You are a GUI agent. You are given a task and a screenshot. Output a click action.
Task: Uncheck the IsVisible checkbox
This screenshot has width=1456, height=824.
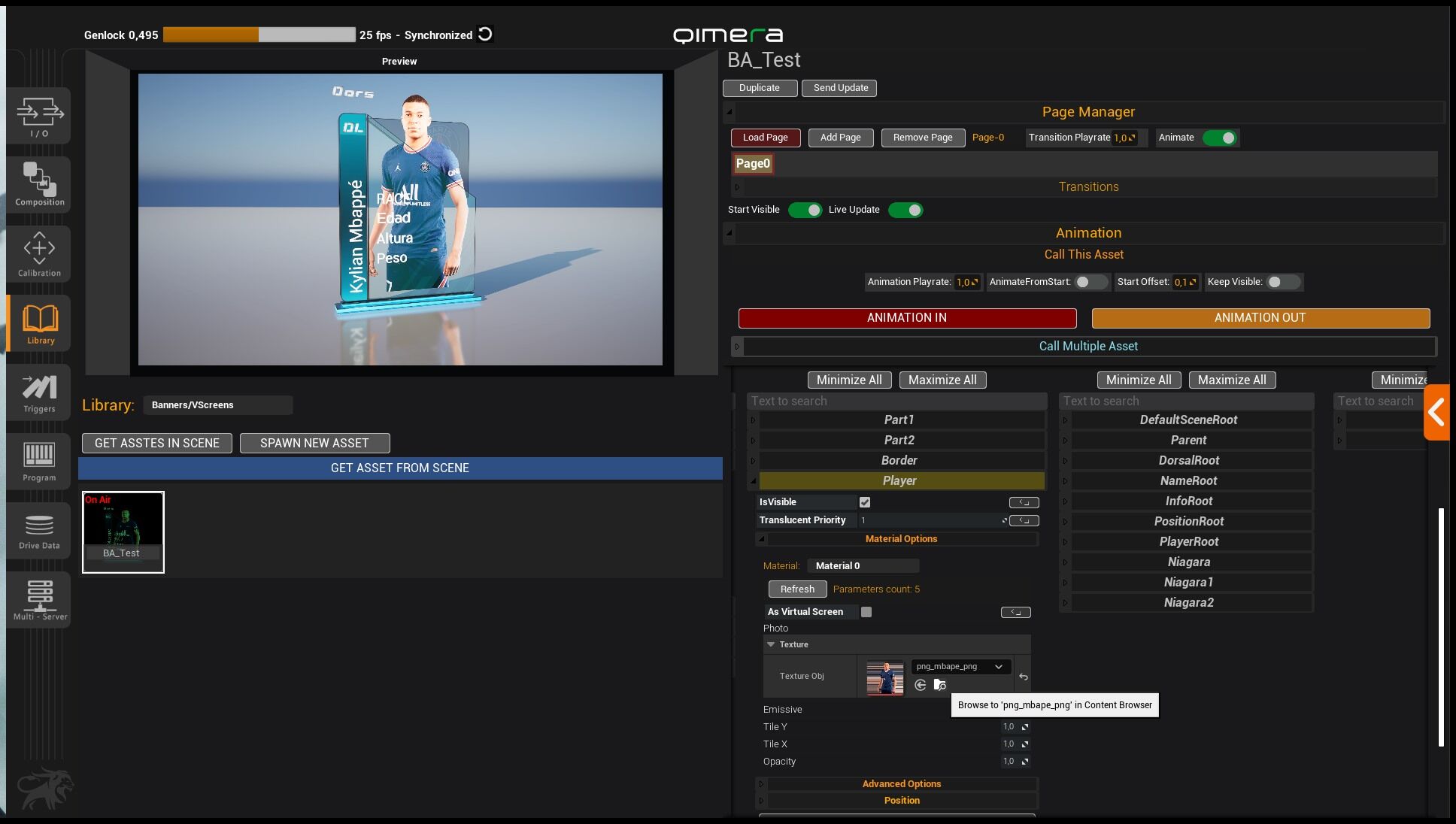coord(865,502)
